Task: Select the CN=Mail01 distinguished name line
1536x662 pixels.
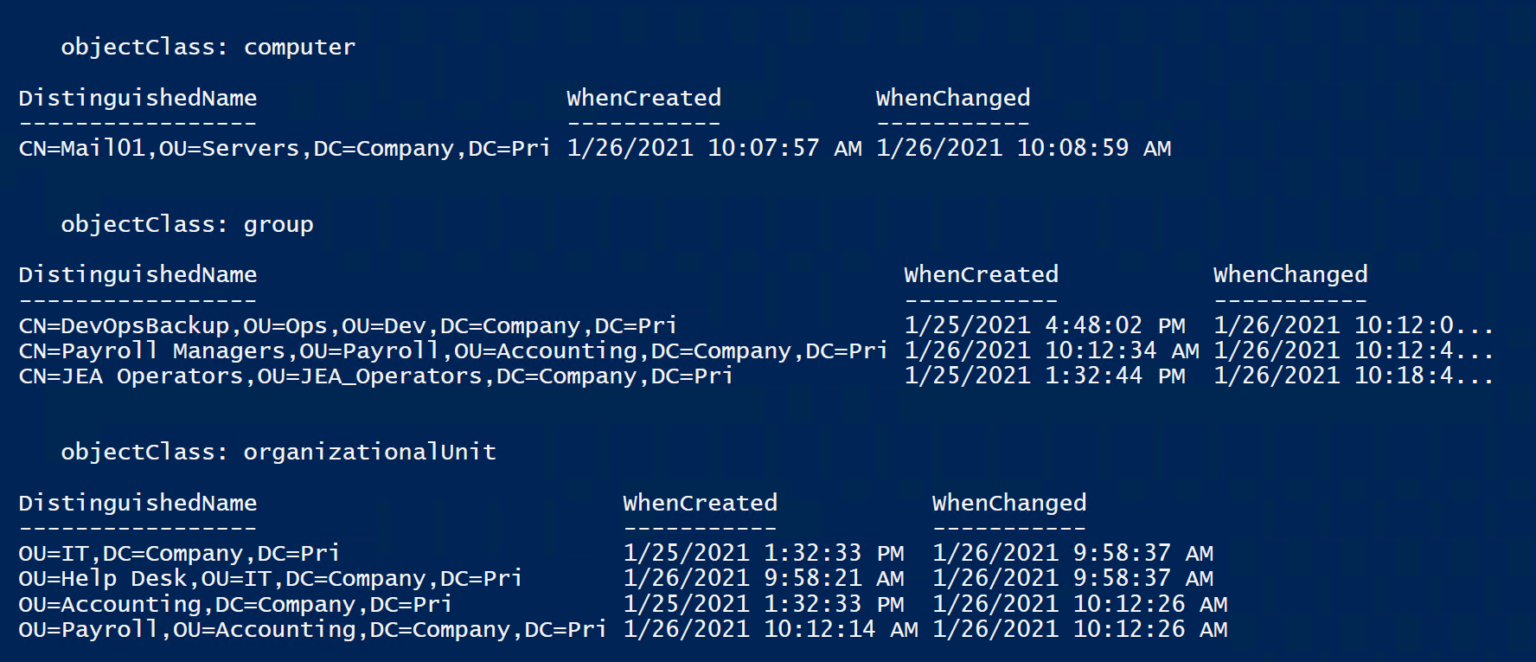Action: coord(284,149)
